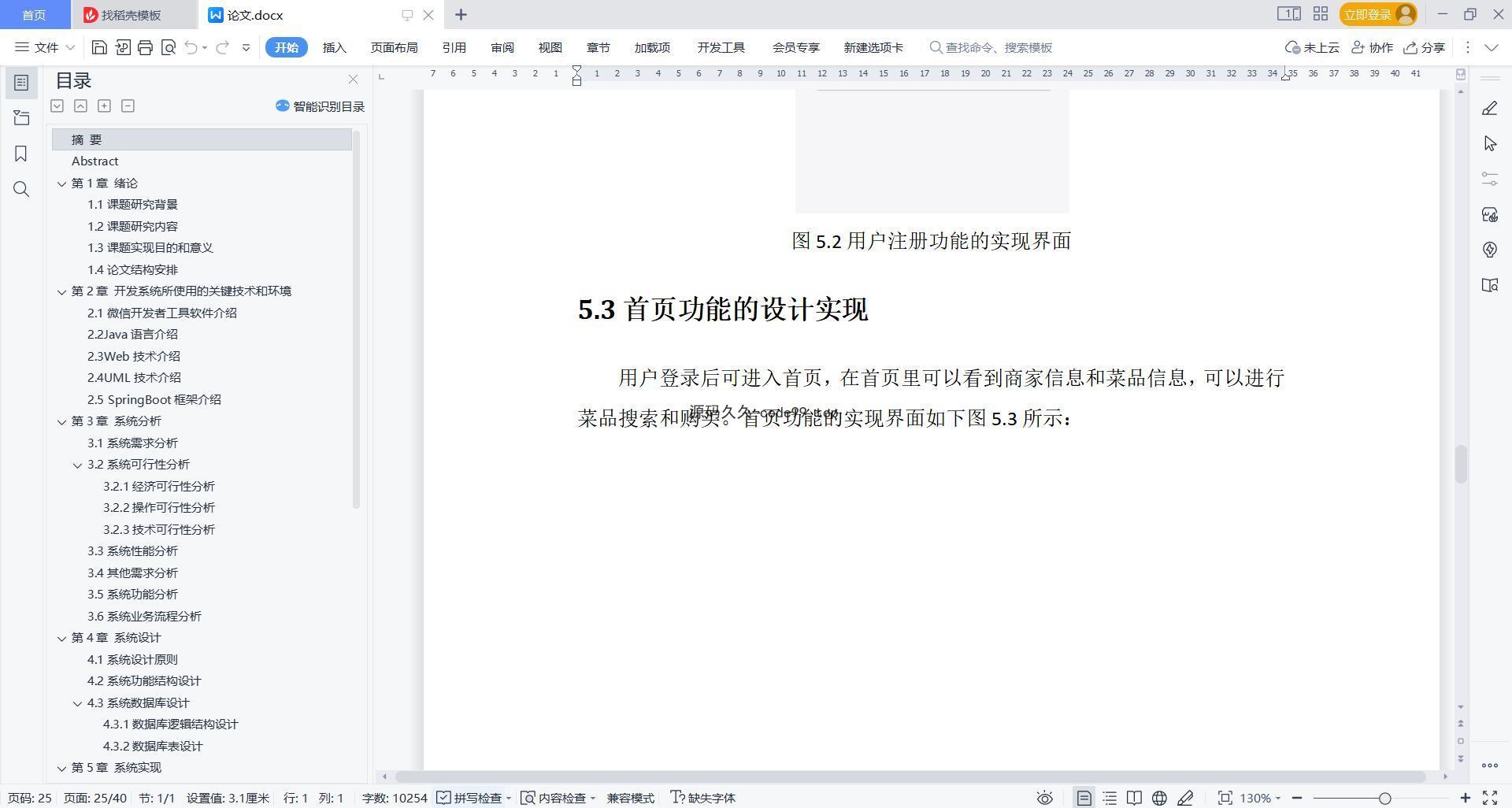This screenshot has height=808, width=1512.
Task: Click the vertical document scrollbar thumb
Action: pyautogui.click(x=1461, y=464)
